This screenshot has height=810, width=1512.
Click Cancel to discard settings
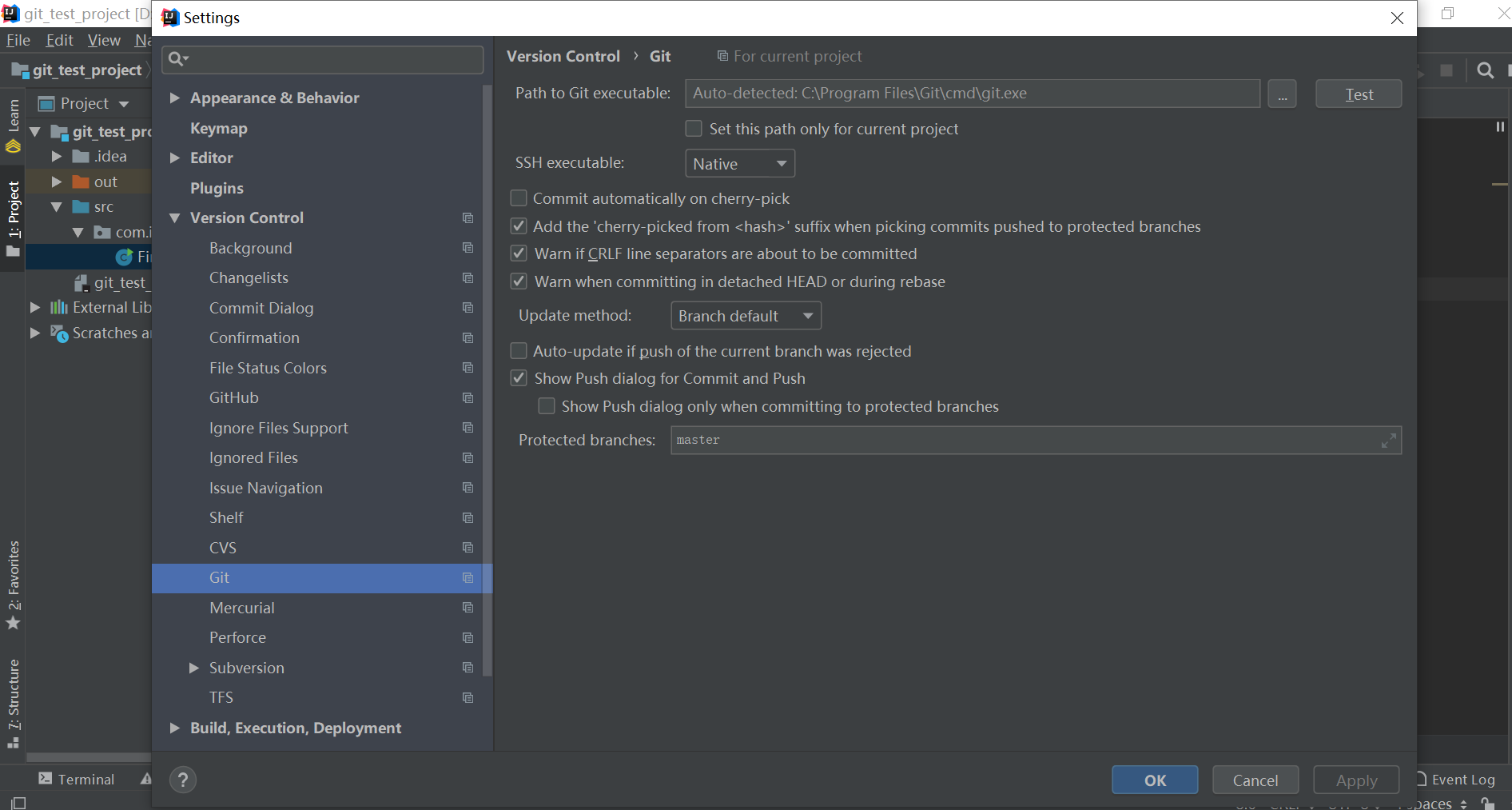[1255, 780]
